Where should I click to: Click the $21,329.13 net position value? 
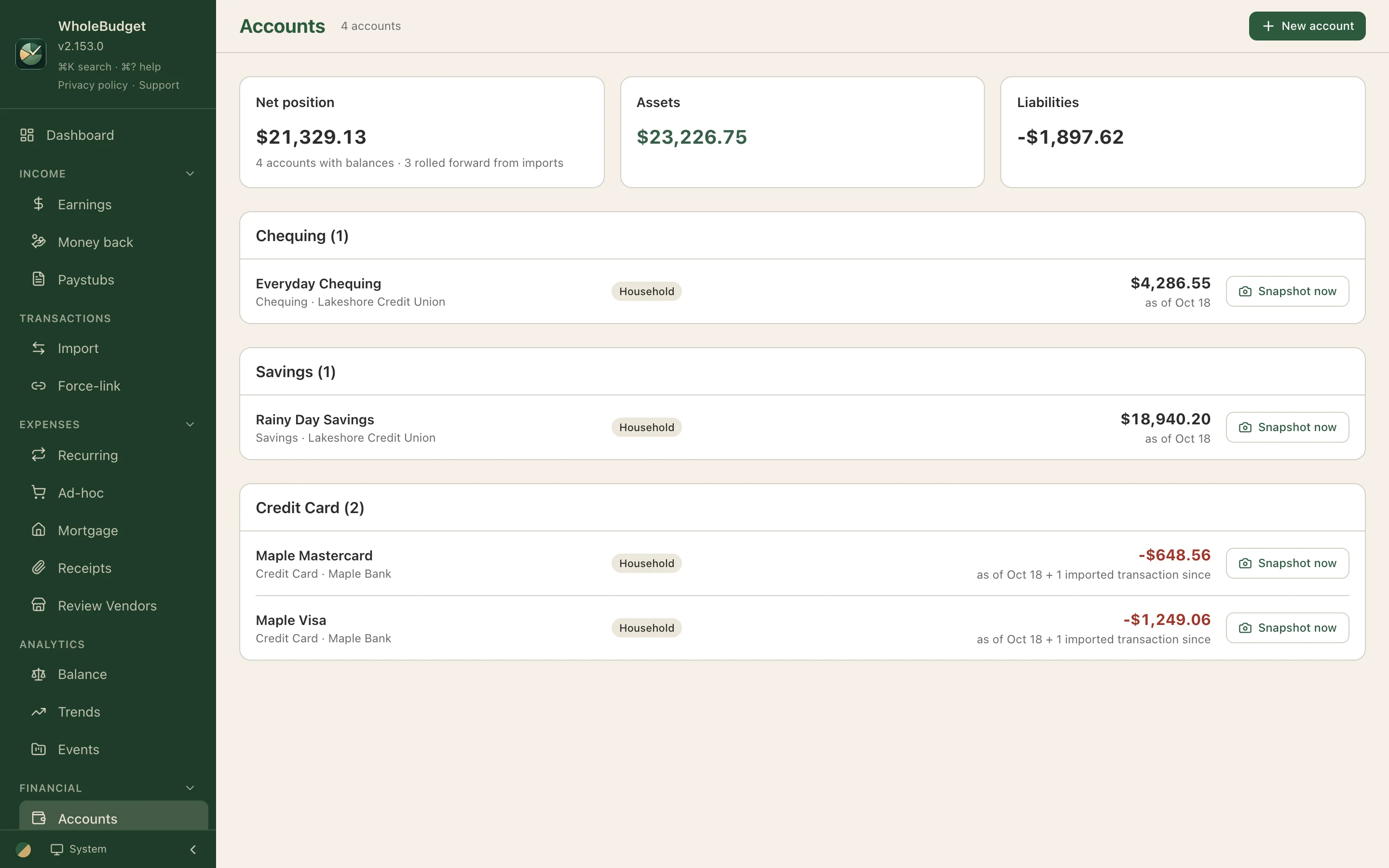point(311,136)
